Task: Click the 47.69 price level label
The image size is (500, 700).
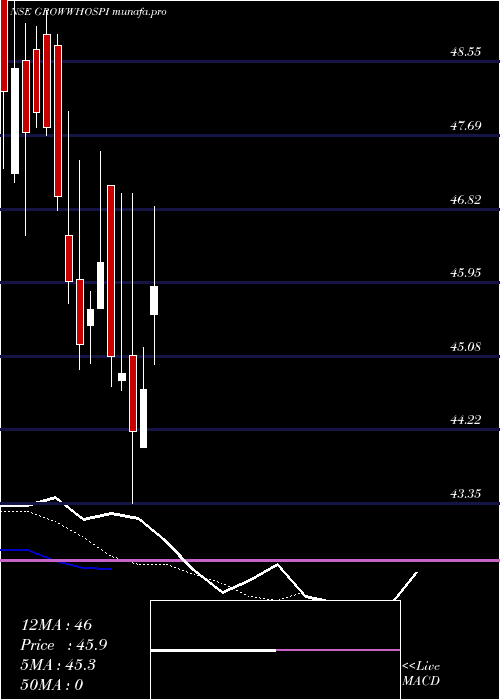Action: 465,125
